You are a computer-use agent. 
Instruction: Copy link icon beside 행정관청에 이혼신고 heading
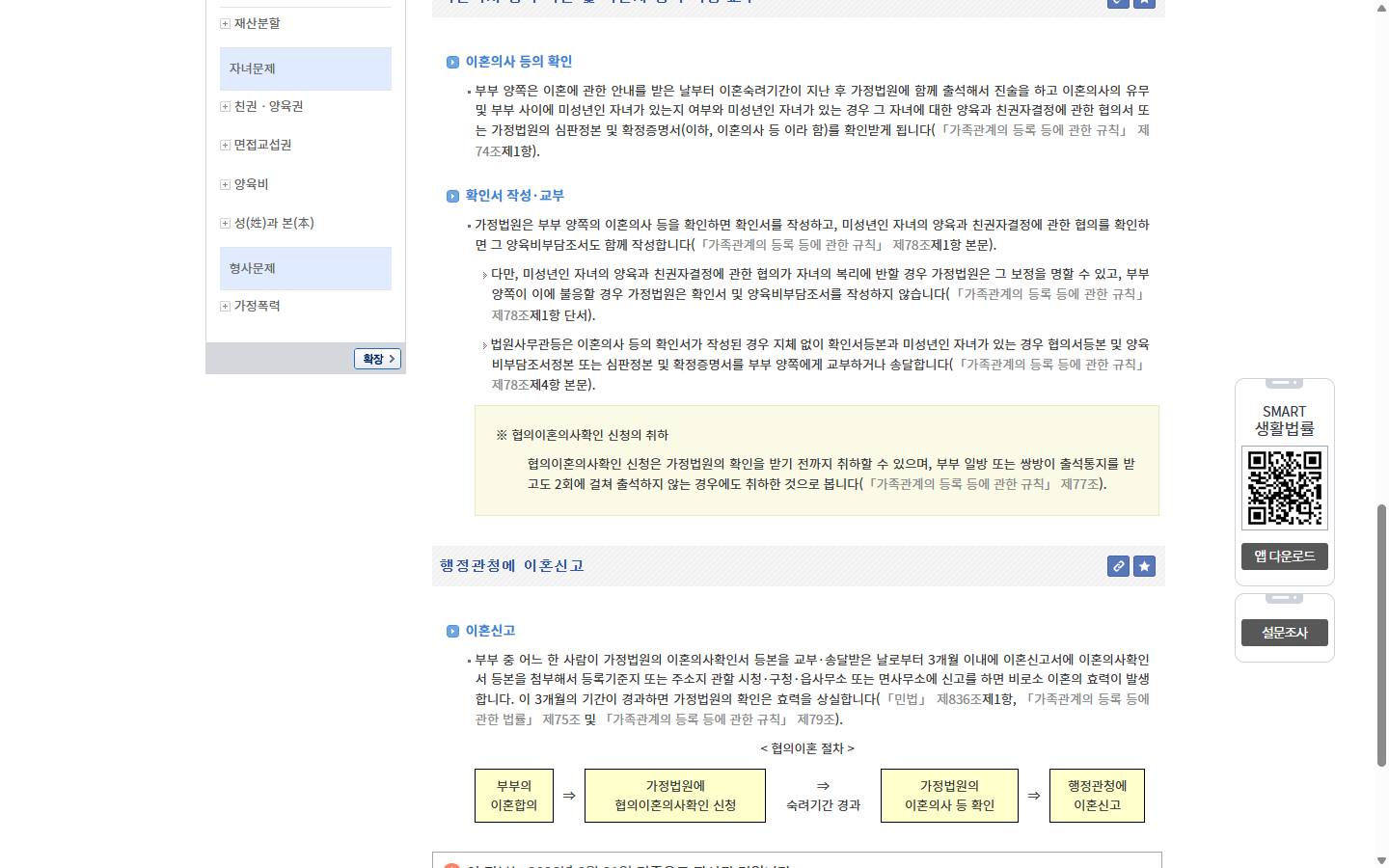pos(1118,566)
